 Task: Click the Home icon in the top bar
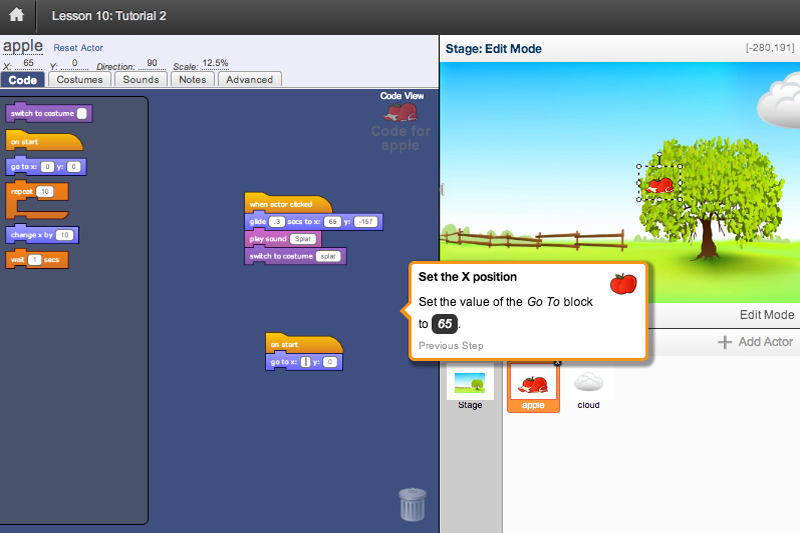coord(17,15)
